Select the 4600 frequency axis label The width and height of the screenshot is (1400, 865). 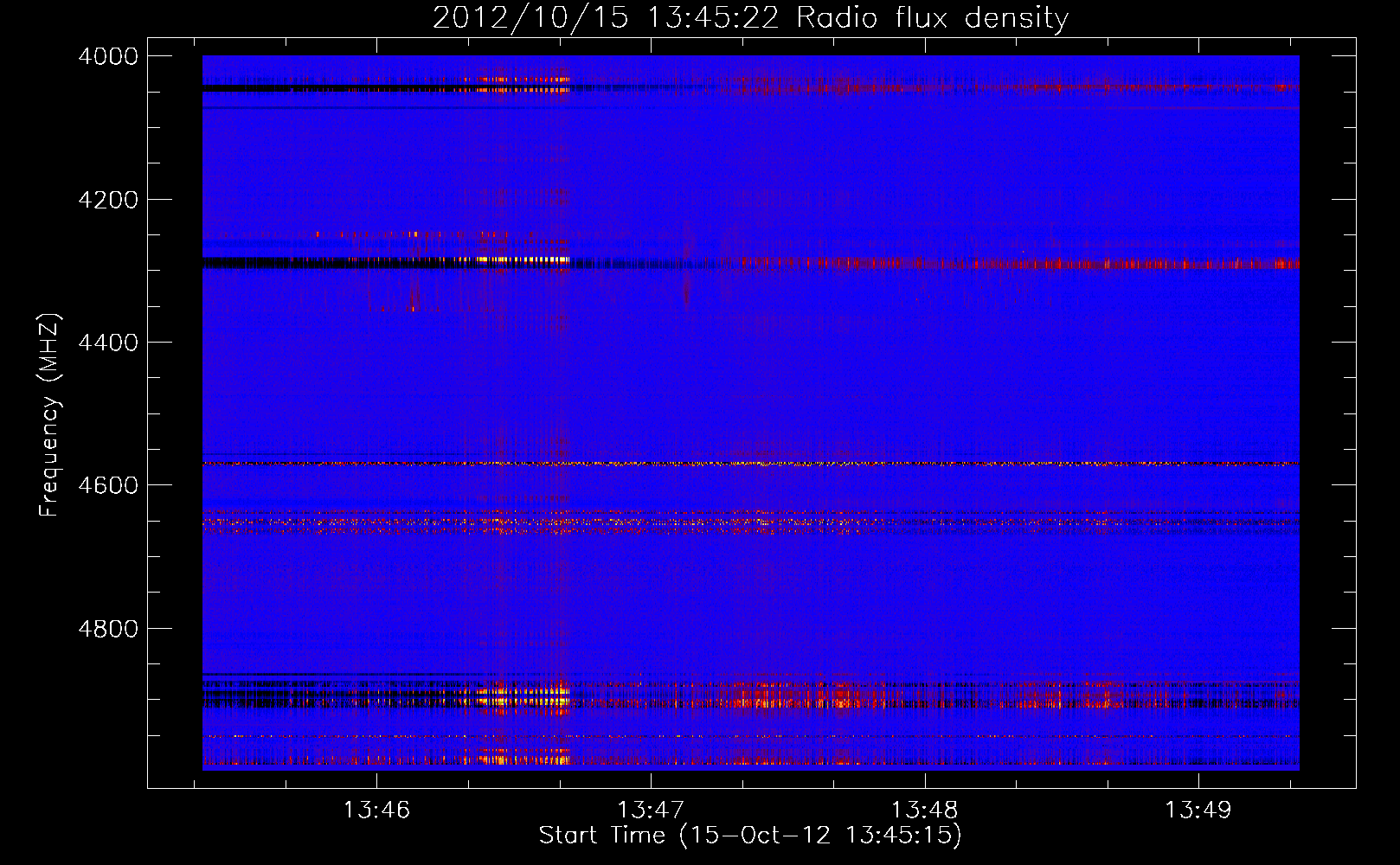(108, 485)
